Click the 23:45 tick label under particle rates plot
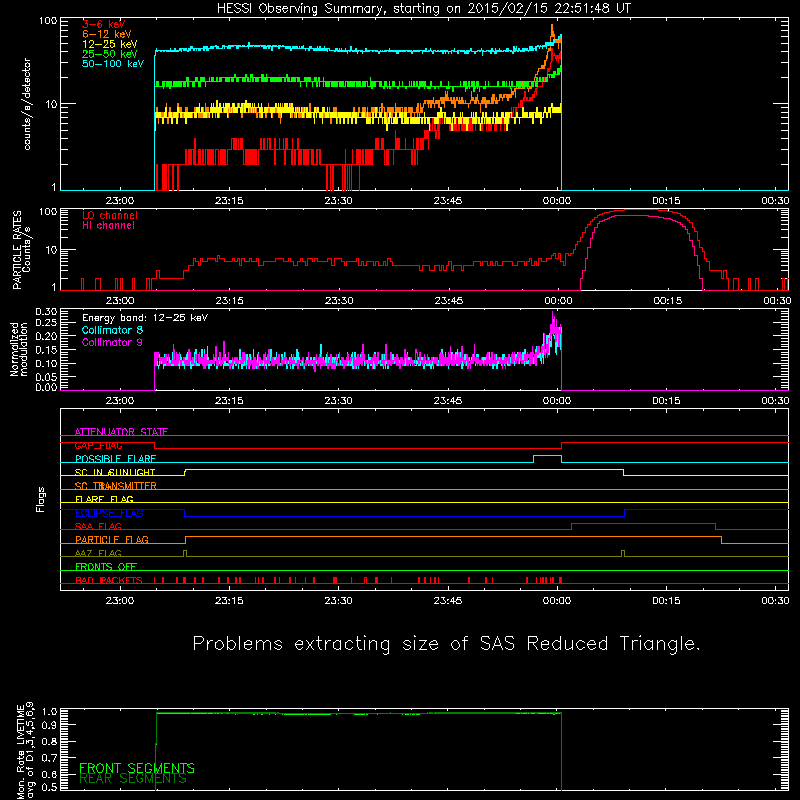The height and width of the screenshot is (800, 800). 448,301
